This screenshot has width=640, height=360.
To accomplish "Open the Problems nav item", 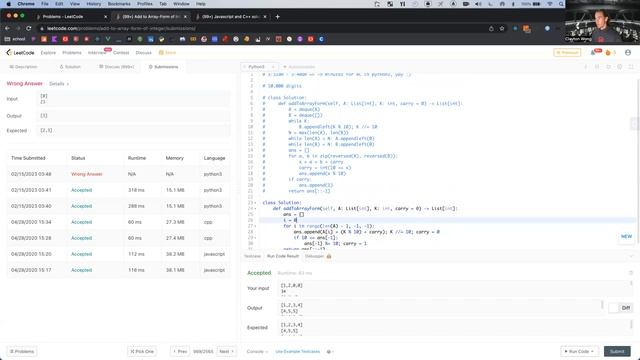I will click(x=72, y=53).
